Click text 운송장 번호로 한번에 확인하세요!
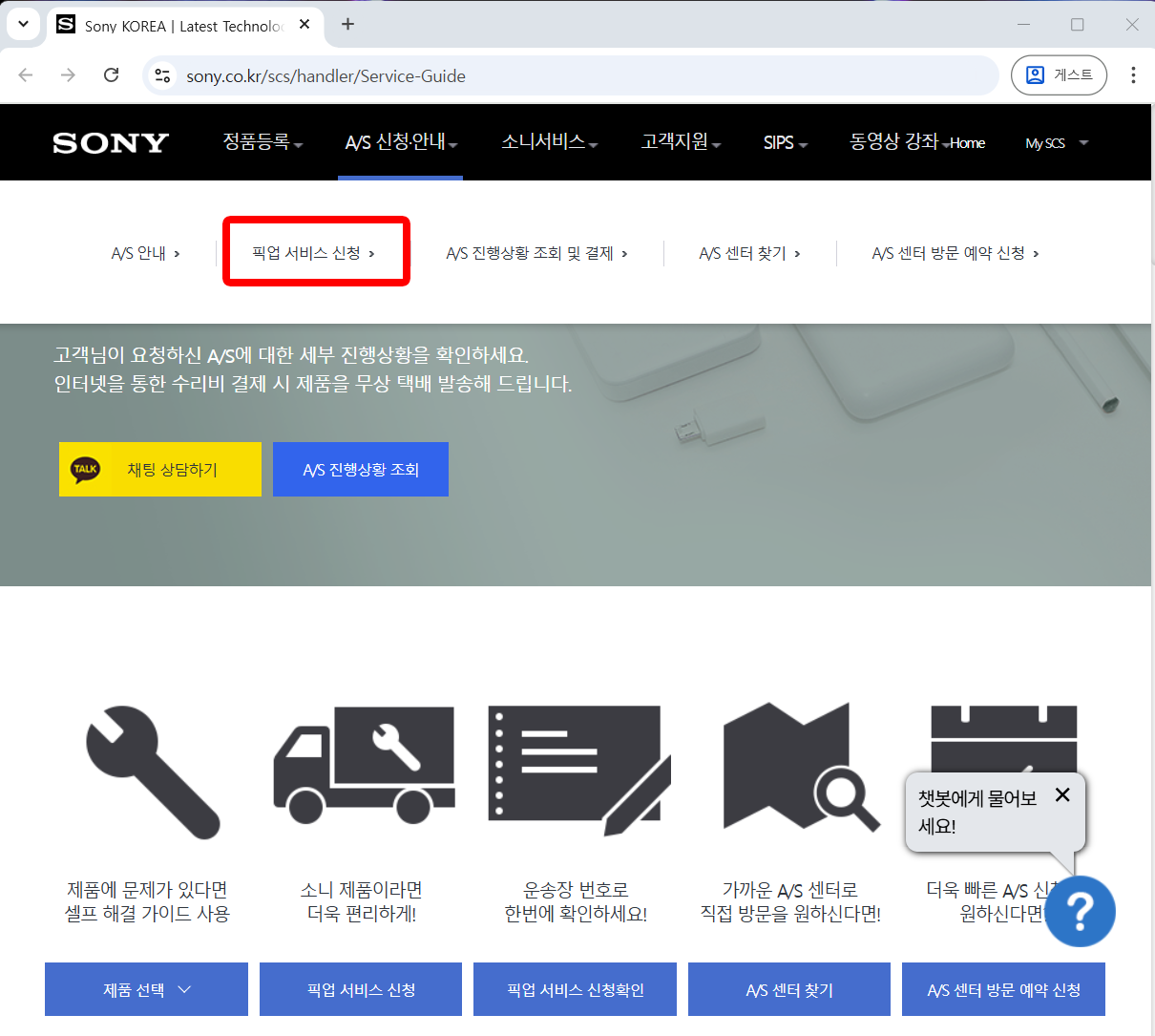1155x1036 pixels. (x=576, y=901)
